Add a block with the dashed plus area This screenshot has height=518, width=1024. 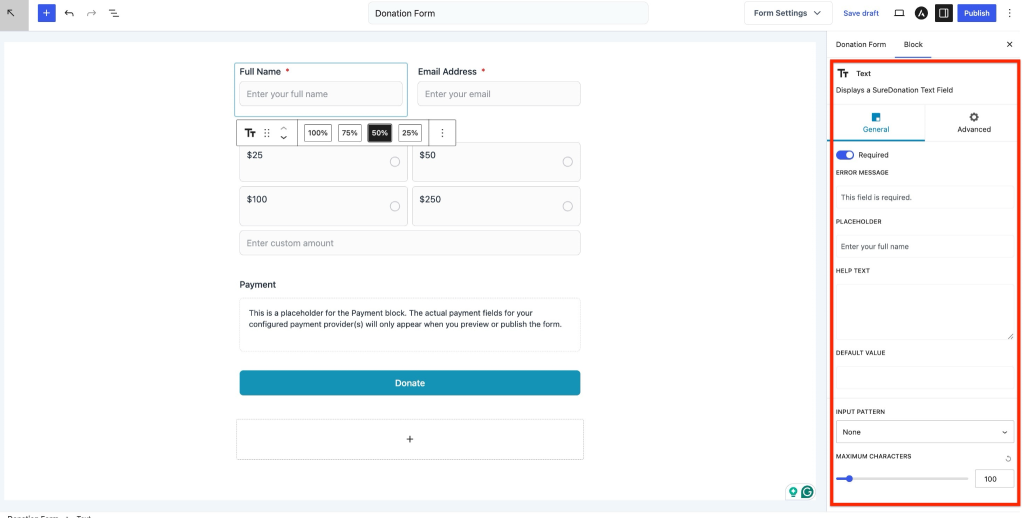click(x=409, y=439)
